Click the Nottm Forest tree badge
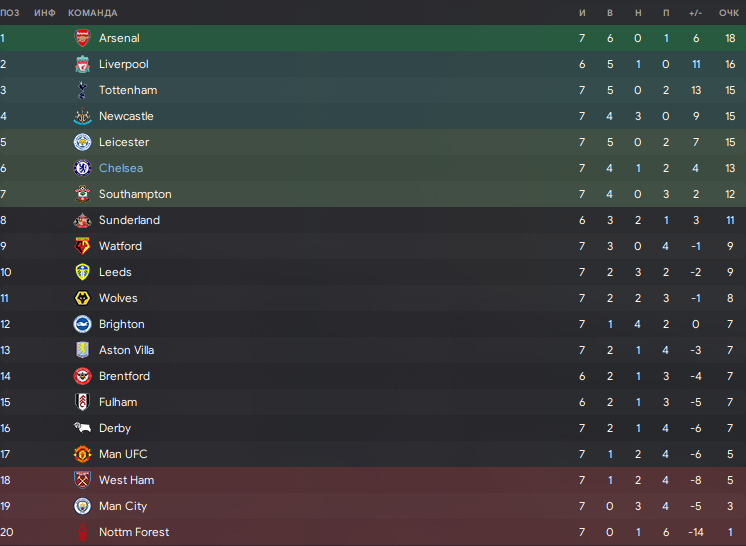This screenshot has width=746, height=546. click(x=82, y=532)
